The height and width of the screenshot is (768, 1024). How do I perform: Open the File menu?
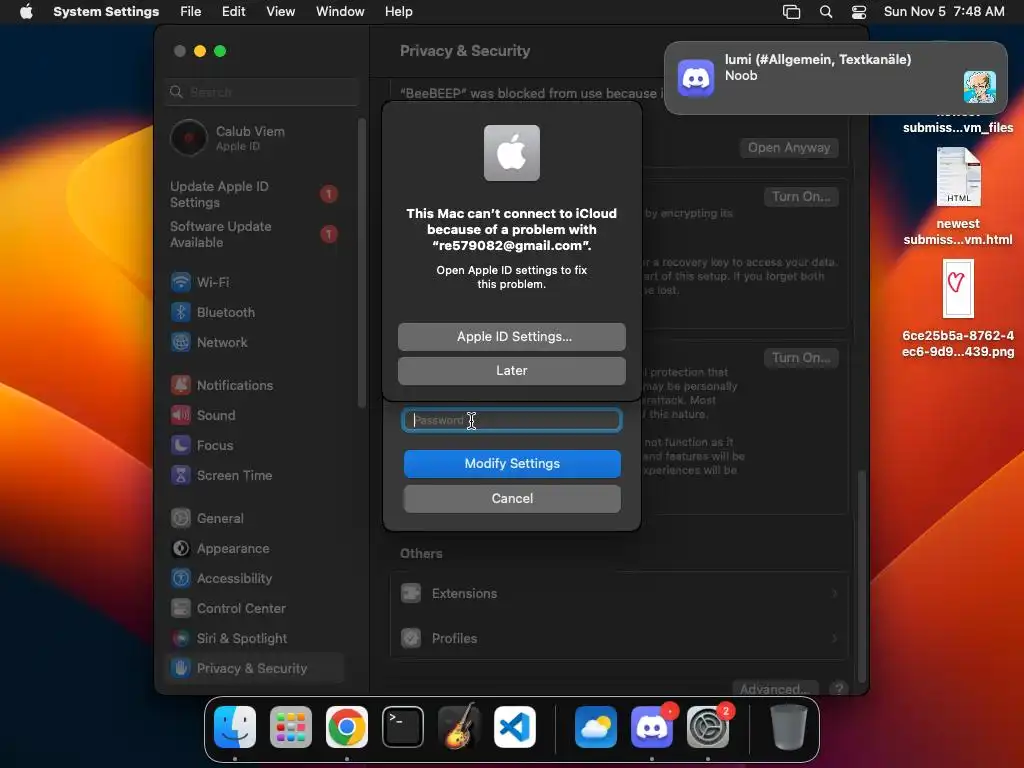pos(191,12)
